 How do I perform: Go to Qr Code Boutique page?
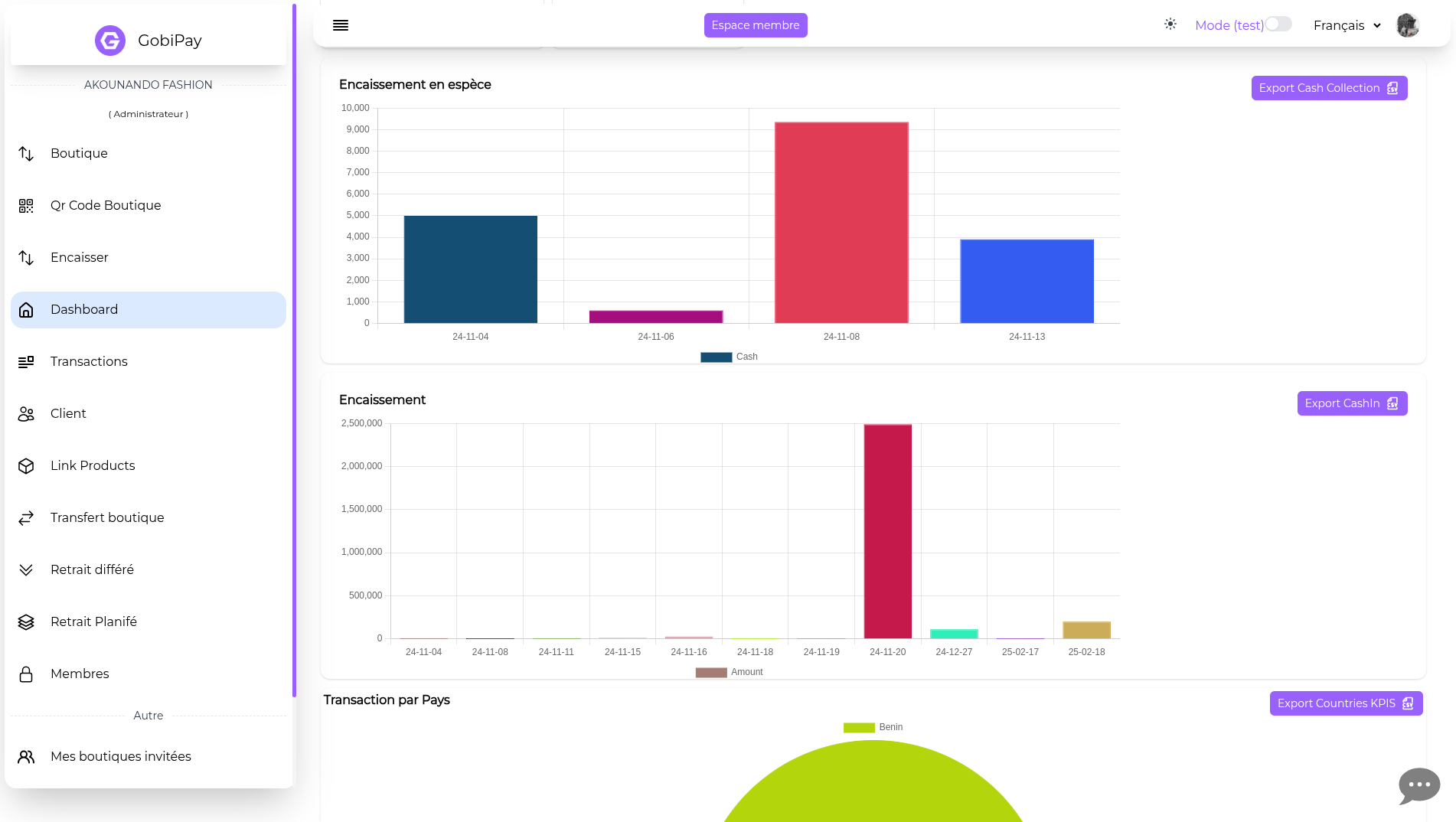(x=149, y=206)
